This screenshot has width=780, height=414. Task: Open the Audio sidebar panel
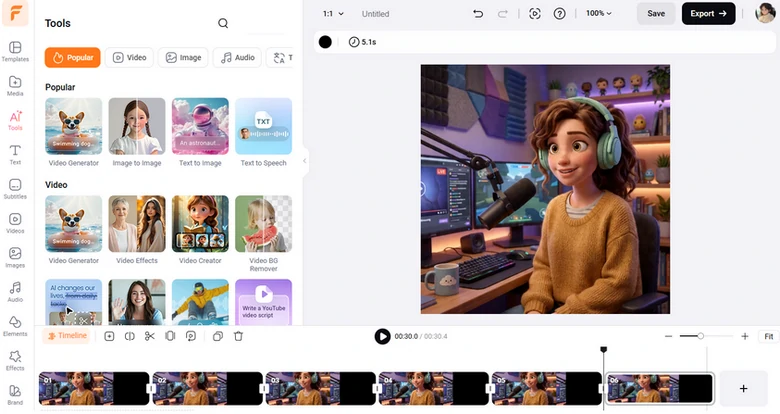pyautogui.click(x=15, y=292)
